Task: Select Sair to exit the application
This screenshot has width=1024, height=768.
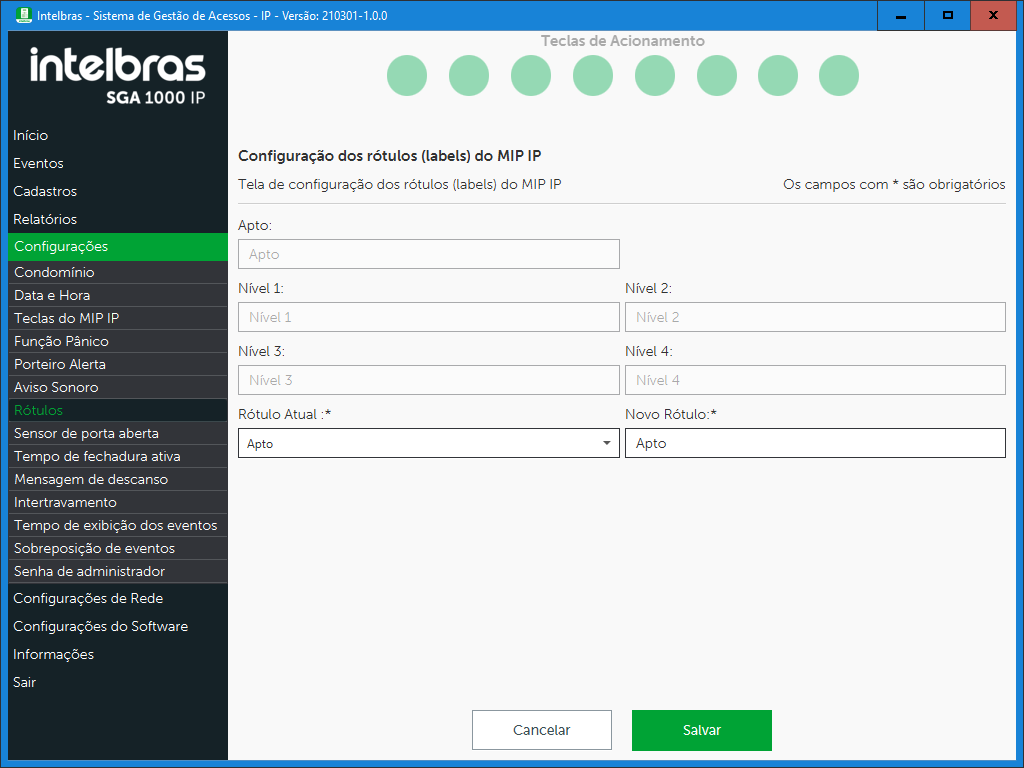Action: point(24,682)
